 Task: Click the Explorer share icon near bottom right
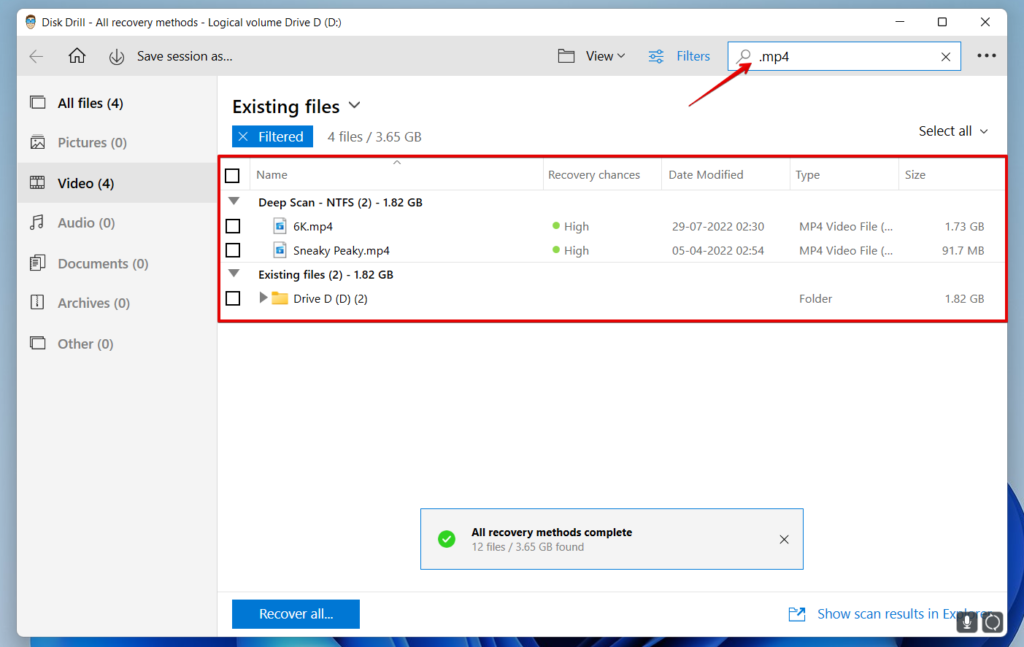796,613
